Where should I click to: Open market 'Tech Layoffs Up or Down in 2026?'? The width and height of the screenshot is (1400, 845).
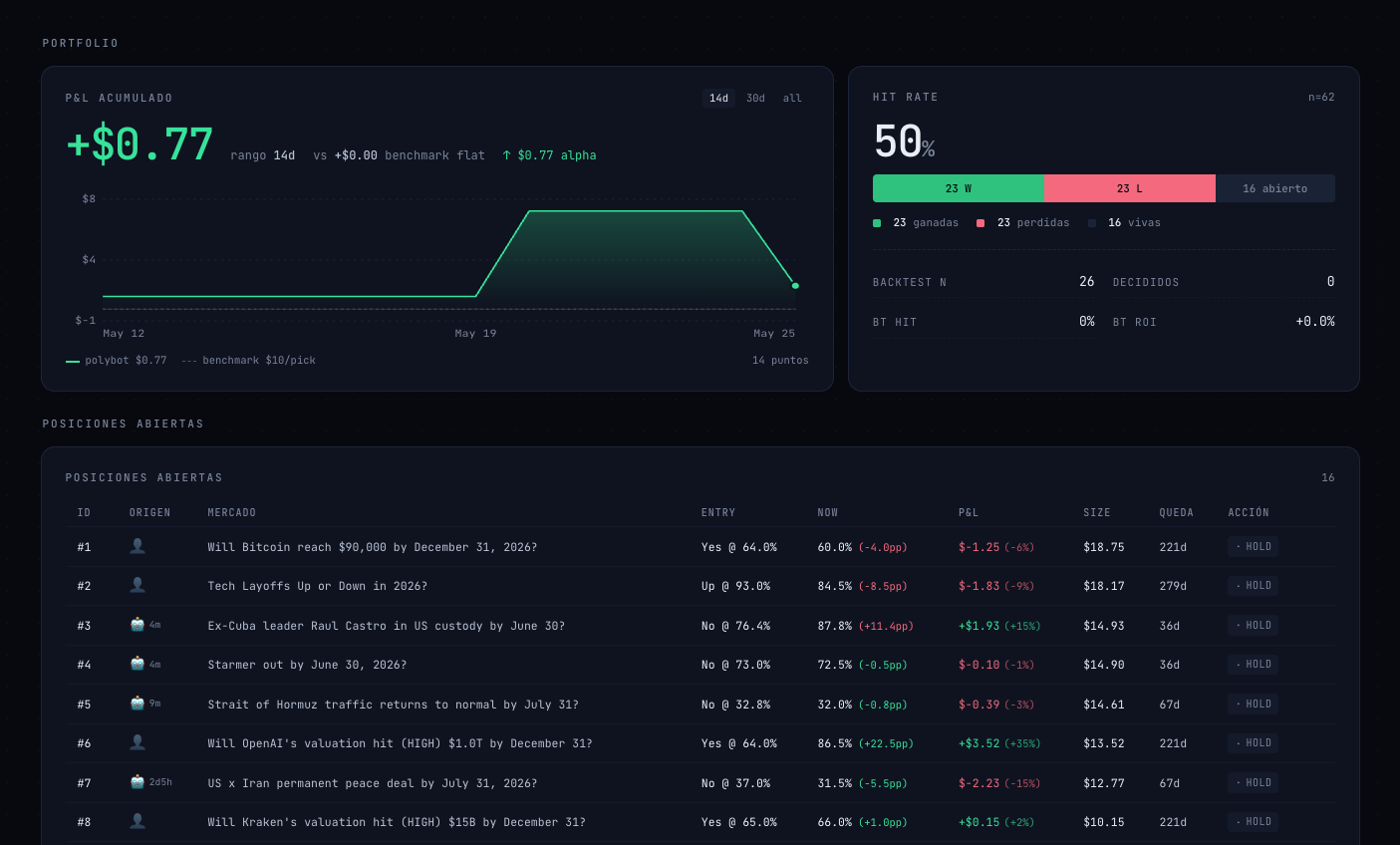point(318,586)
